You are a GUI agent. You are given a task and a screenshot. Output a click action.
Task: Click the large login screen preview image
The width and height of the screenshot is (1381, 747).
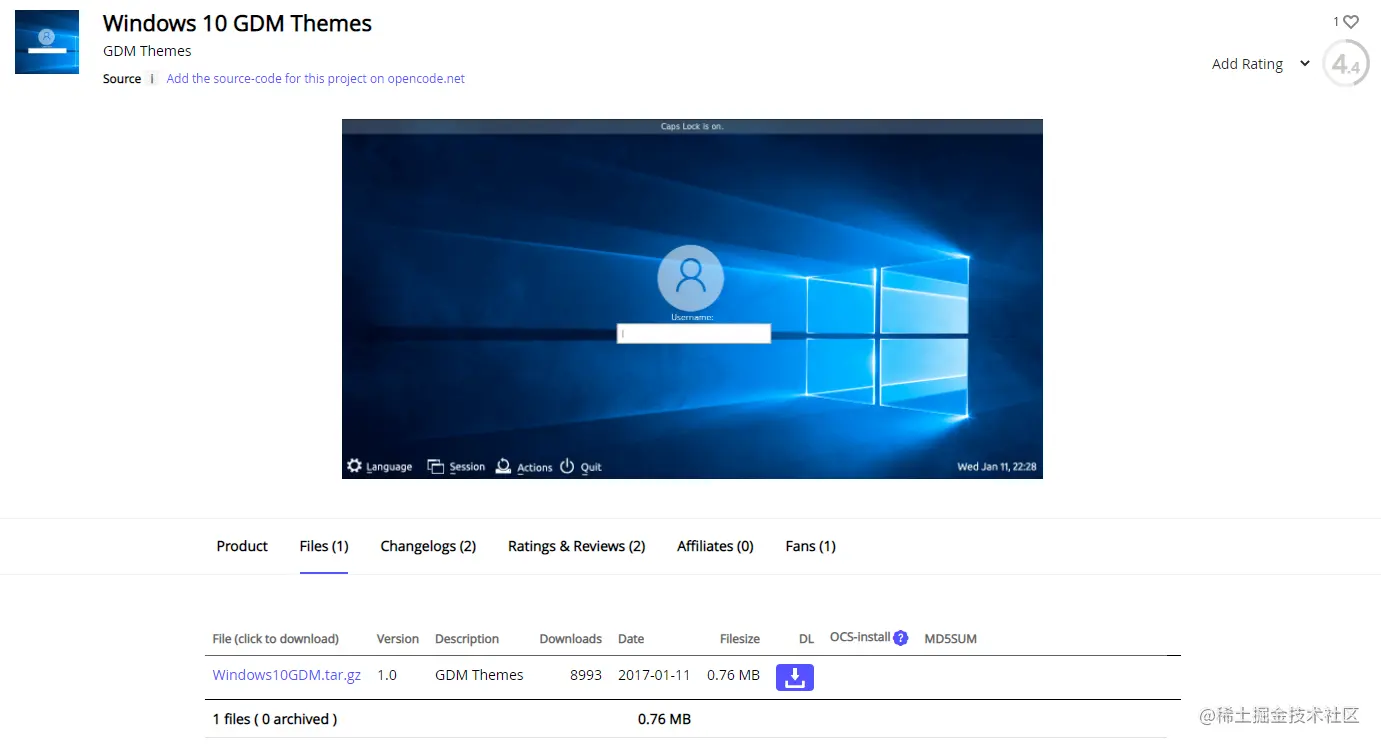[x=692, y=299]
